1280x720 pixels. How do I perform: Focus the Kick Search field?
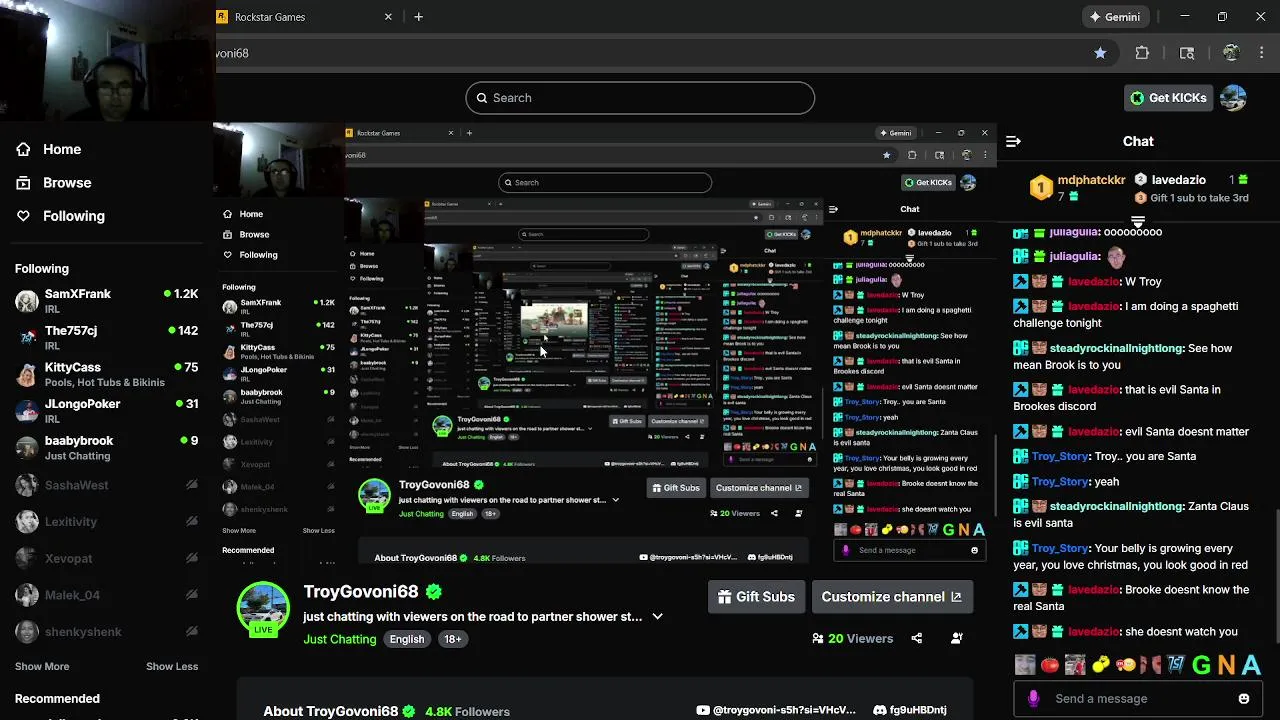click(640, 98)
